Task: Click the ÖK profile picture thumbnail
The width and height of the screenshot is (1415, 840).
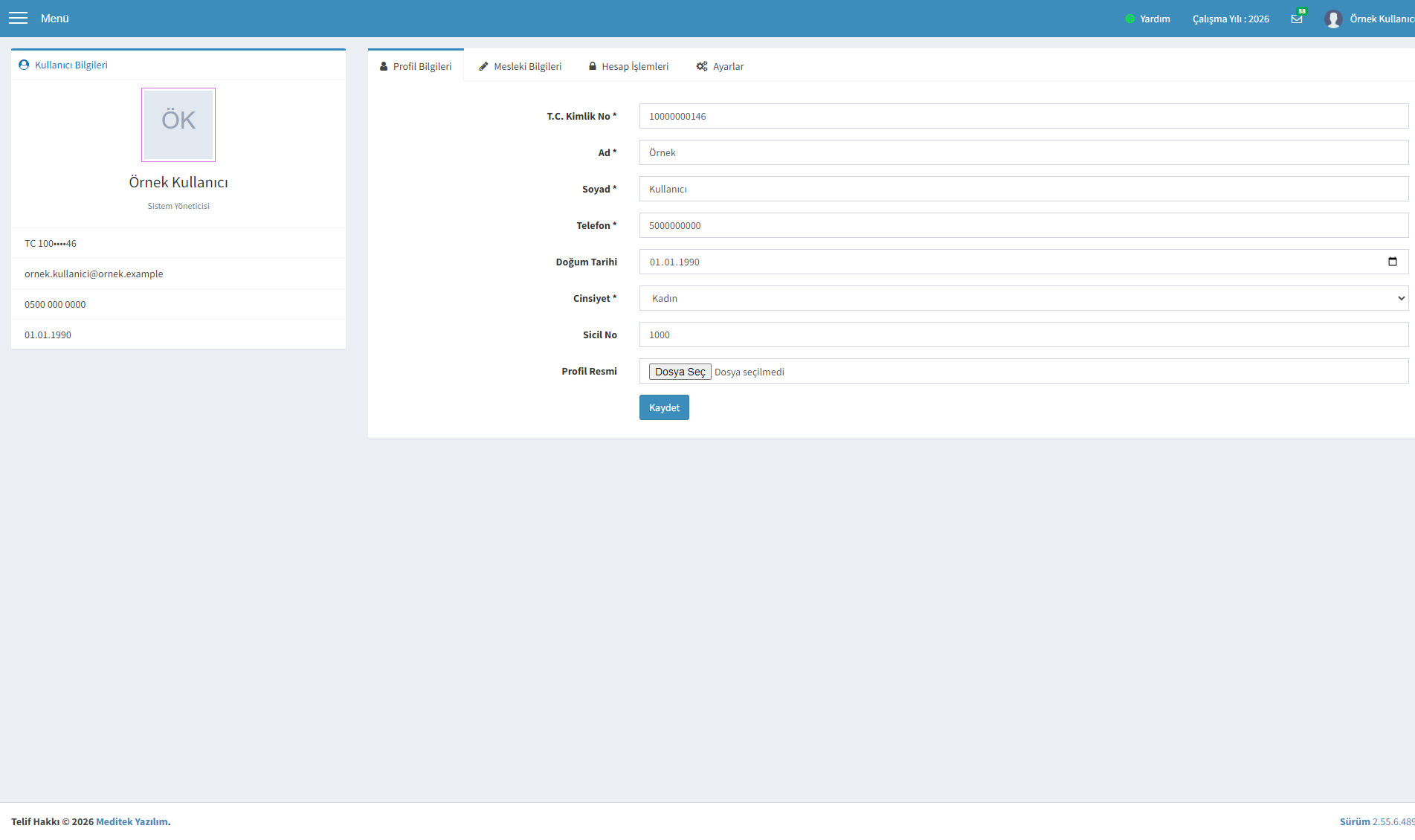Action: tap(178, 125)
